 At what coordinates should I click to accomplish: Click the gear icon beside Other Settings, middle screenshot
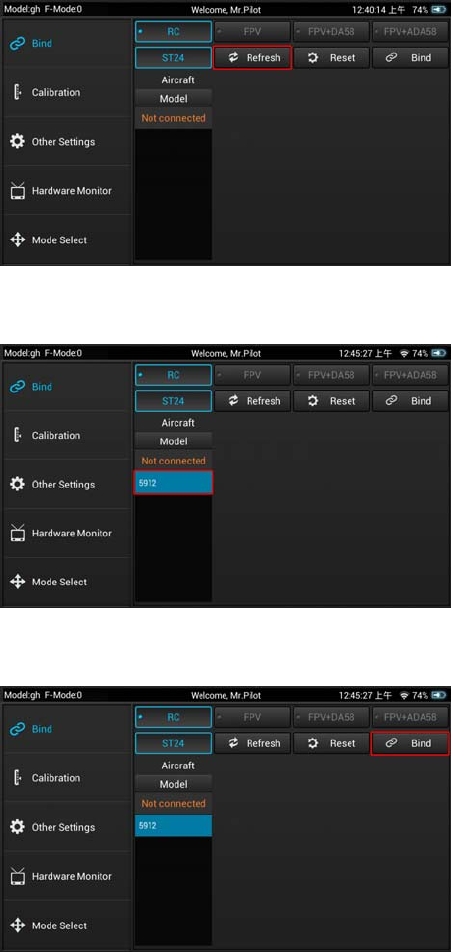click(18, 484)
